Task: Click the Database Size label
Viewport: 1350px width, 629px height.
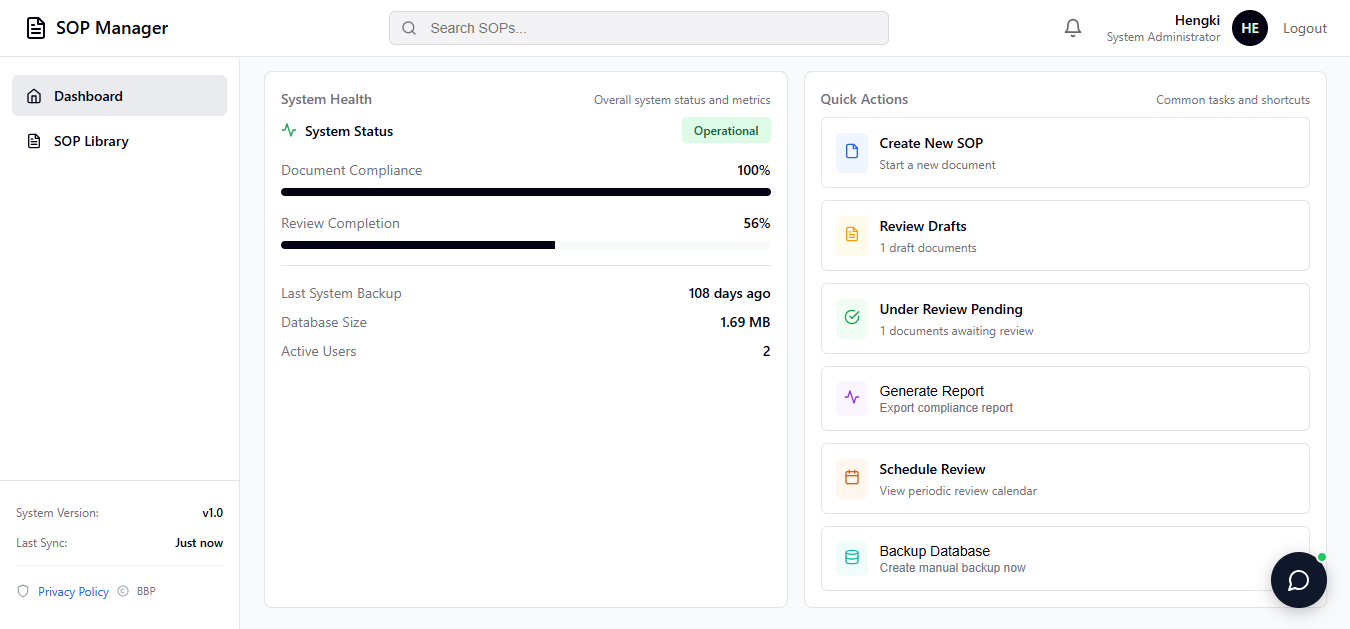Action: coord(324,322)
